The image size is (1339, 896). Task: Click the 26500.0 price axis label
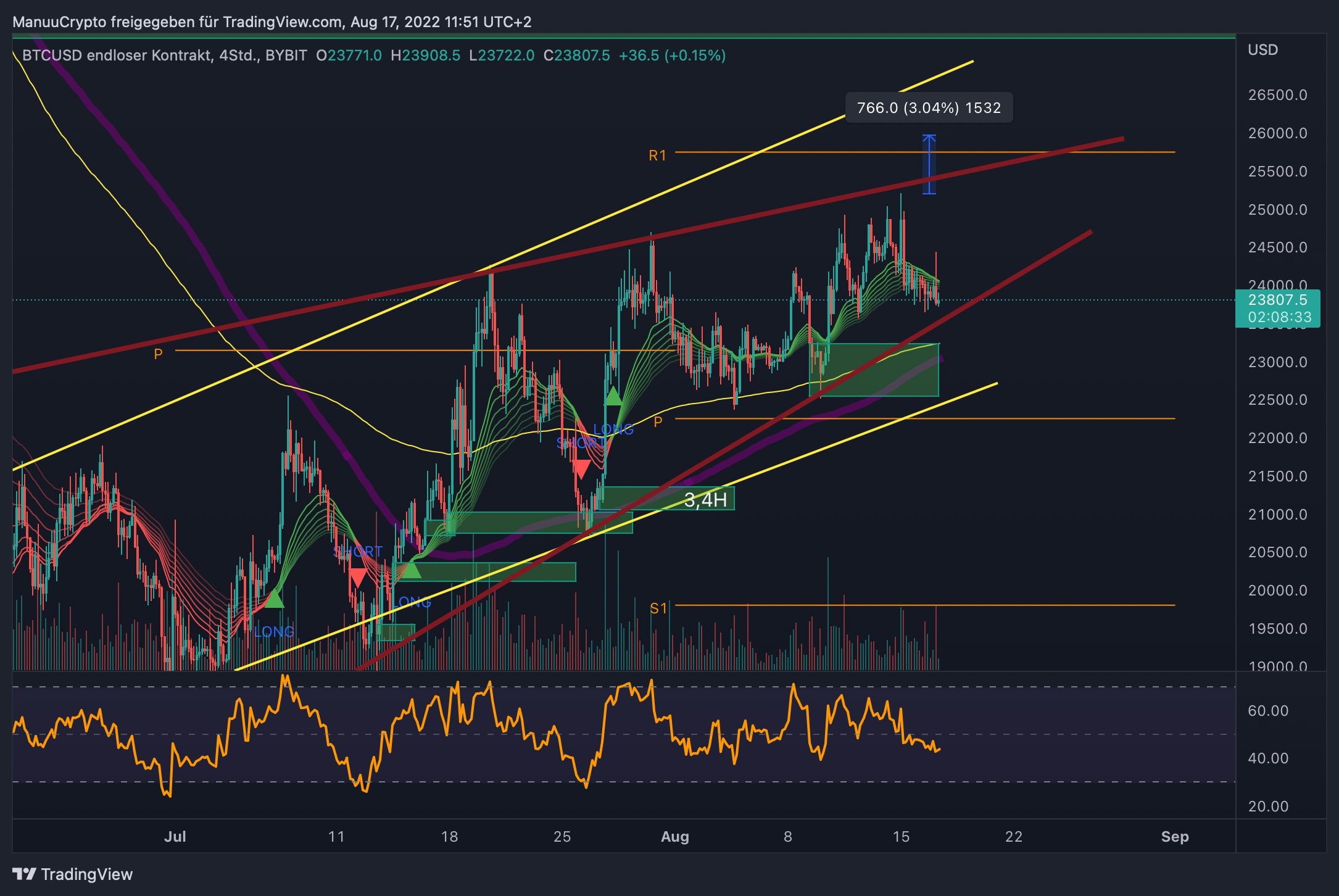pos(1277,95)
